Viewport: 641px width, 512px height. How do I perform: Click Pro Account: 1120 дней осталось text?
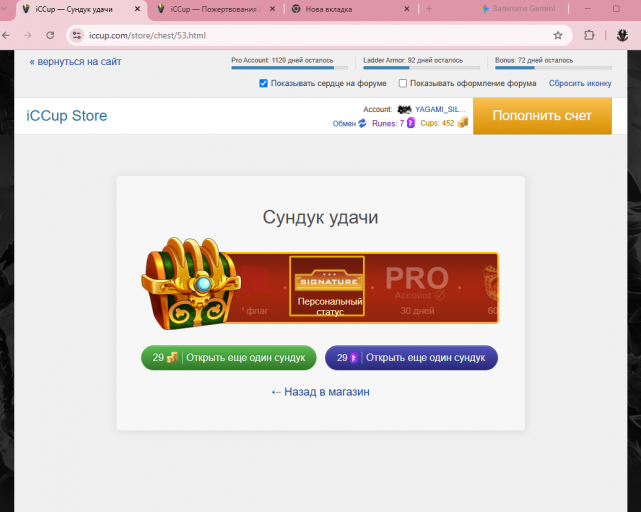point(282,60)
